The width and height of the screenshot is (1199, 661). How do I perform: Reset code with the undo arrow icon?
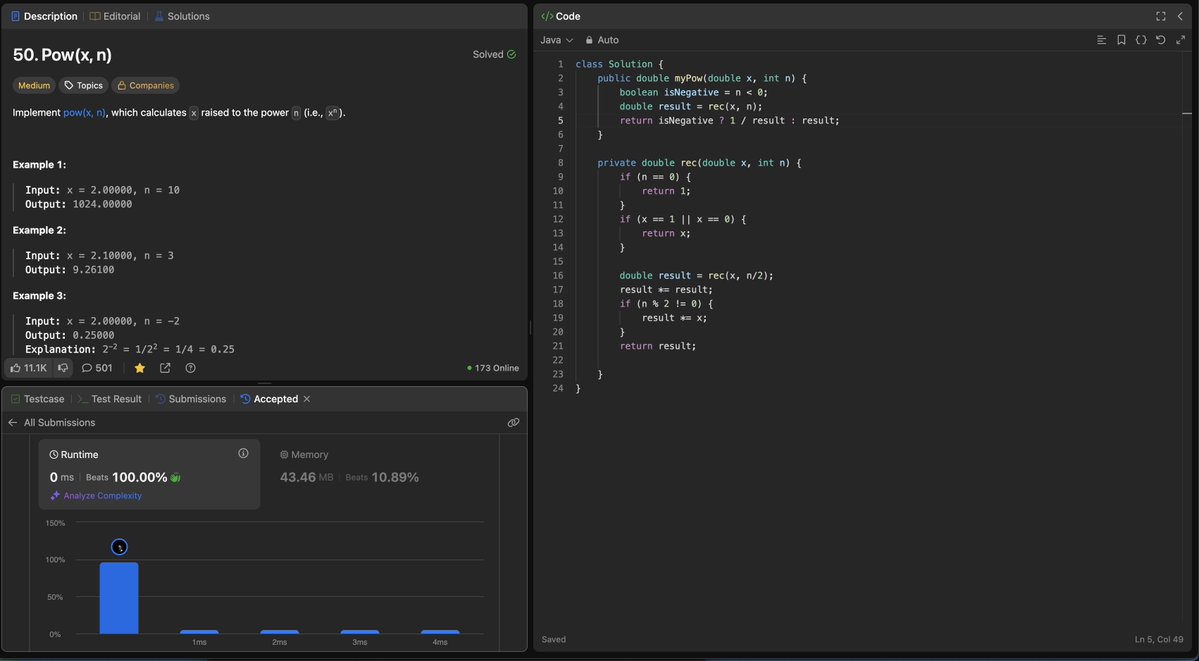coord(1161,40)
